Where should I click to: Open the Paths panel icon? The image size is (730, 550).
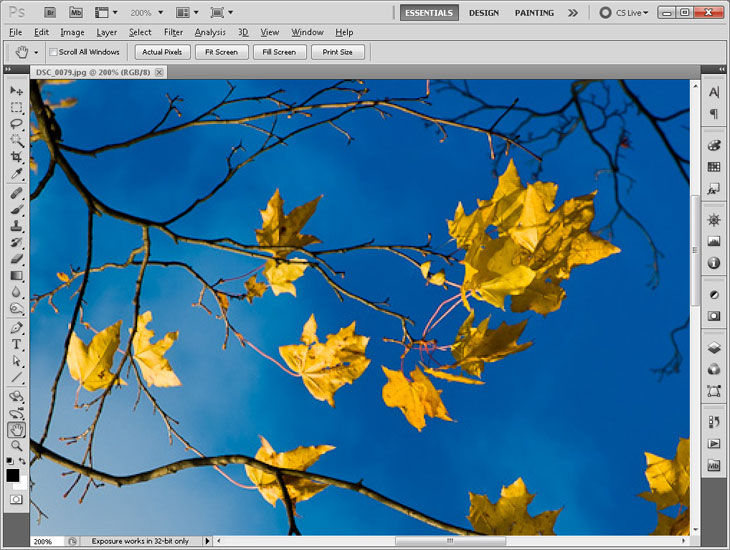[x=714, y=391]
